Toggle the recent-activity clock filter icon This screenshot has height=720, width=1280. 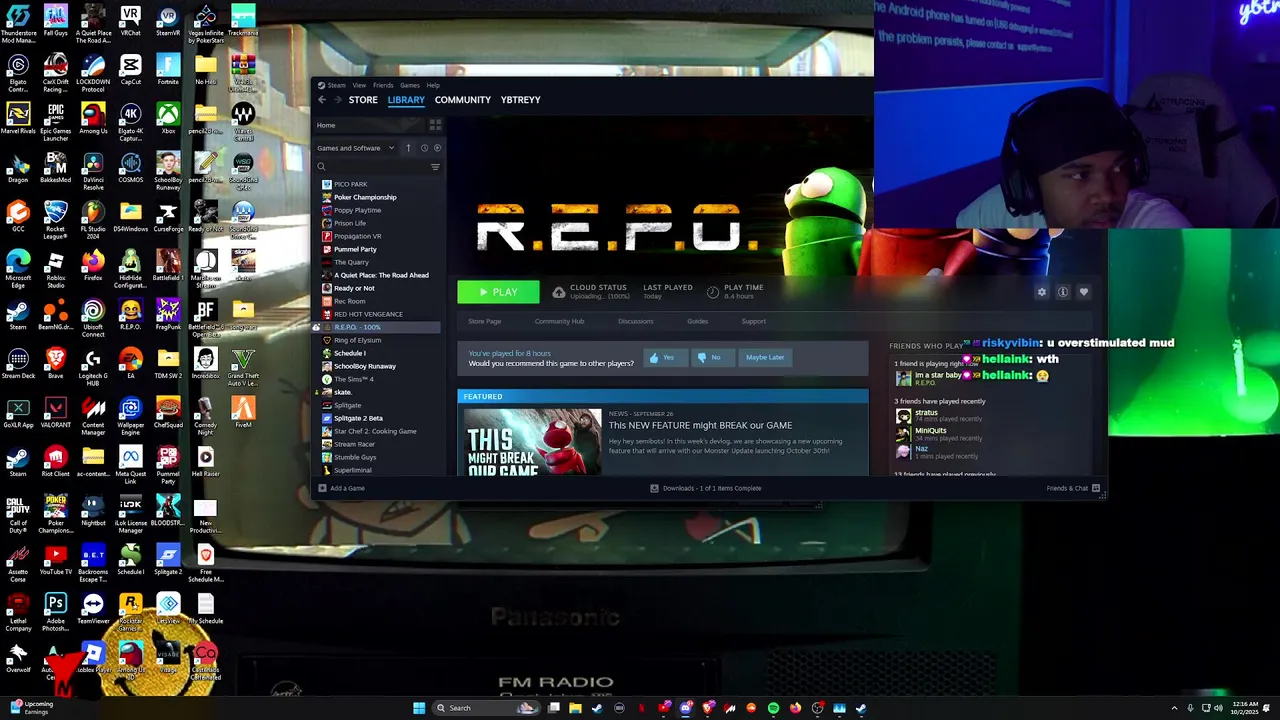pyautogui.click(x=424, y=148)
